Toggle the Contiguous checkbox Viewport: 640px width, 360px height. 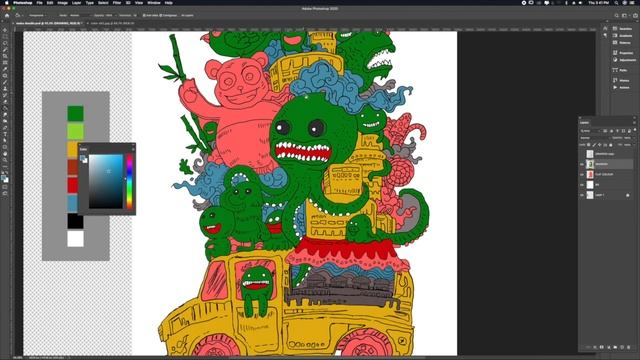[160, 16]
